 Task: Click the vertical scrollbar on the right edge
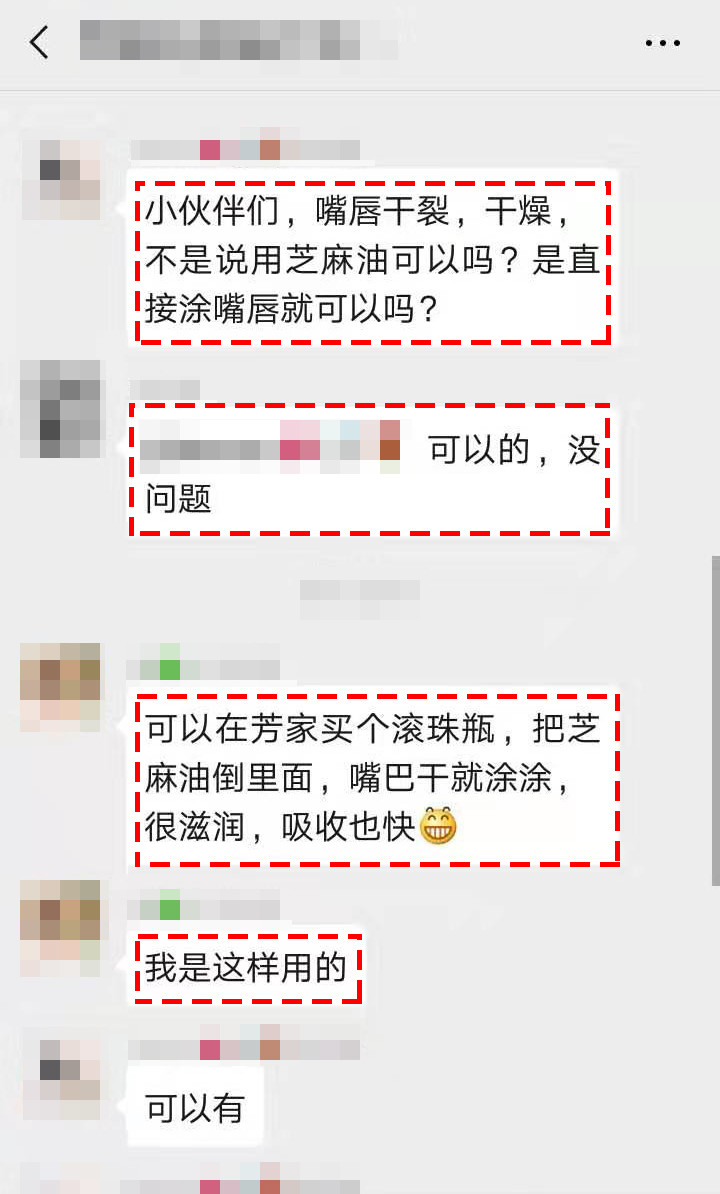coord(715,720)
